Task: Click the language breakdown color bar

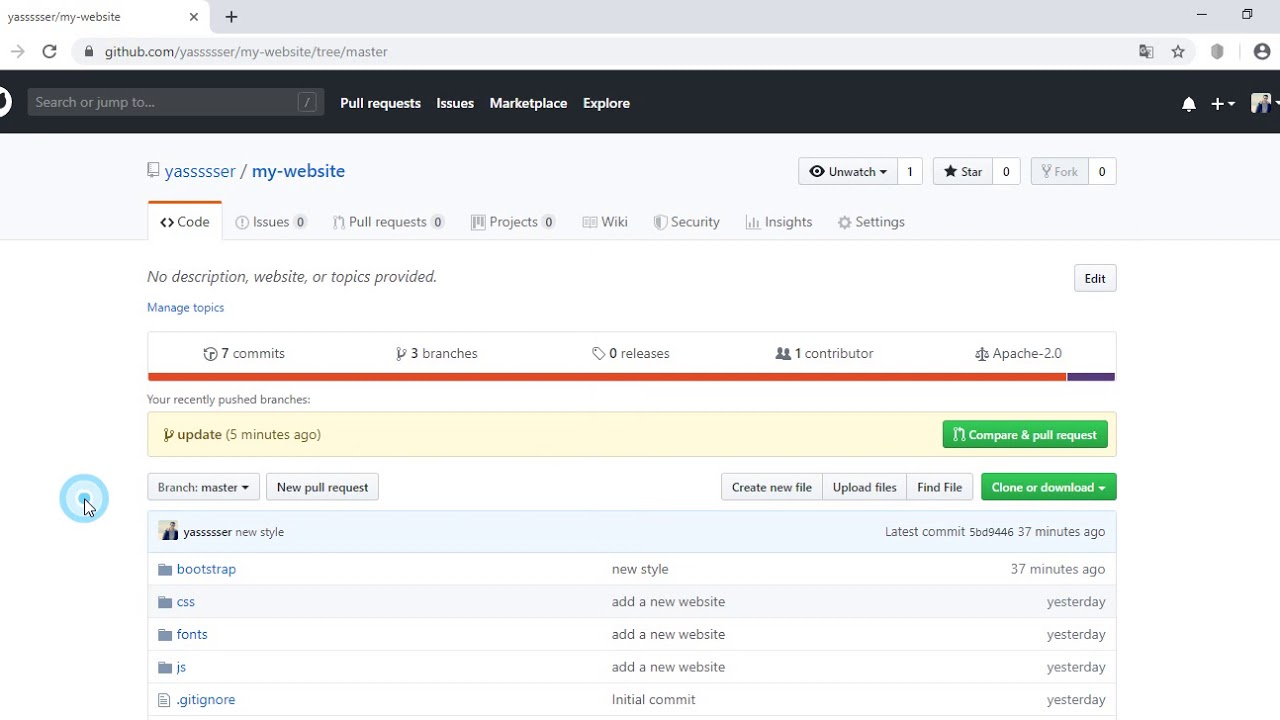Action: pyautogui.click(x=631, y=377)
